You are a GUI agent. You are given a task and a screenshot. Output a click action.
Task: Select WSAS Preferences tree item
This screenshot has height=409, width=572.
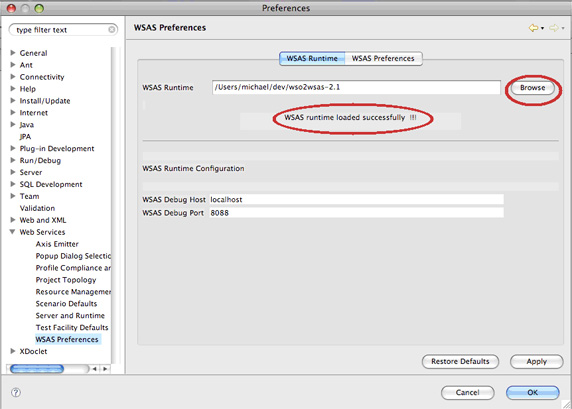click(x=67, y=339)
